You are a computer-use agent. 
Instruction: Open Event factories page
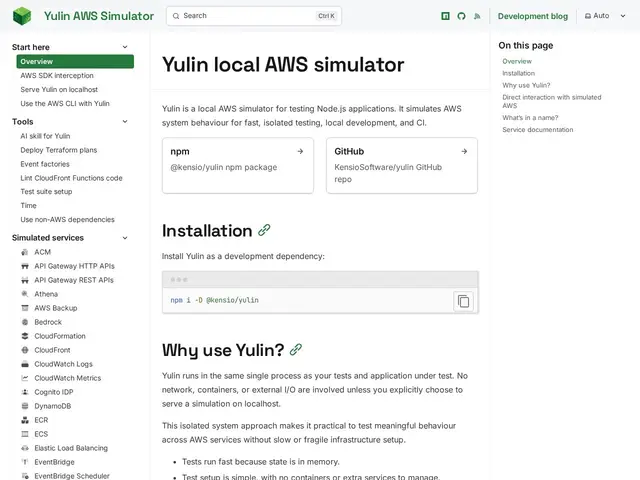coord(45,164)
